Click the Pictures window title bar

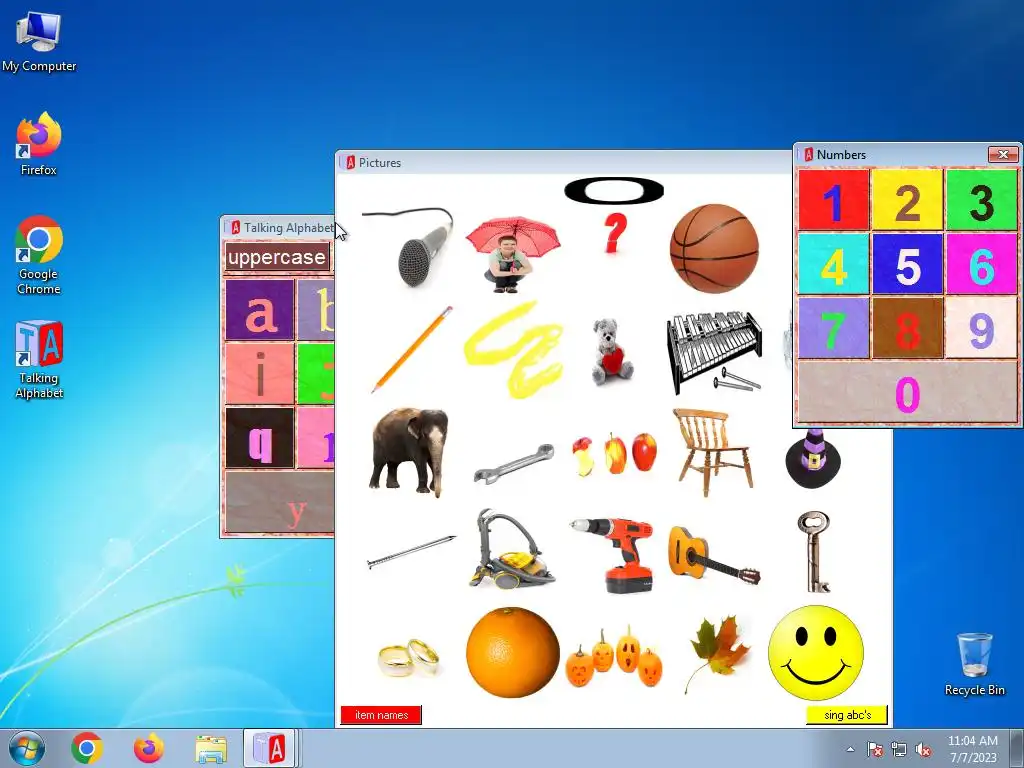565,163
